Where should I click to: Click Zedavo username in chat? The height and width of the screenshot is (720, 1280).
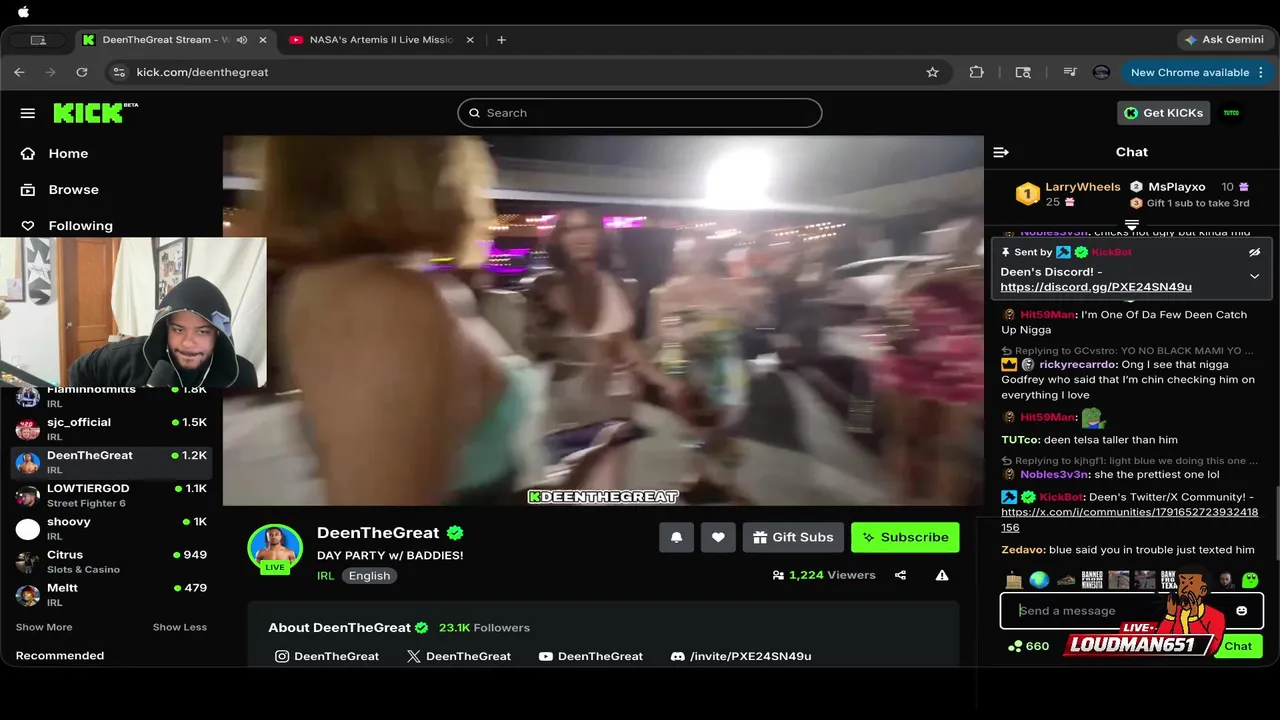pos(1023,550)
